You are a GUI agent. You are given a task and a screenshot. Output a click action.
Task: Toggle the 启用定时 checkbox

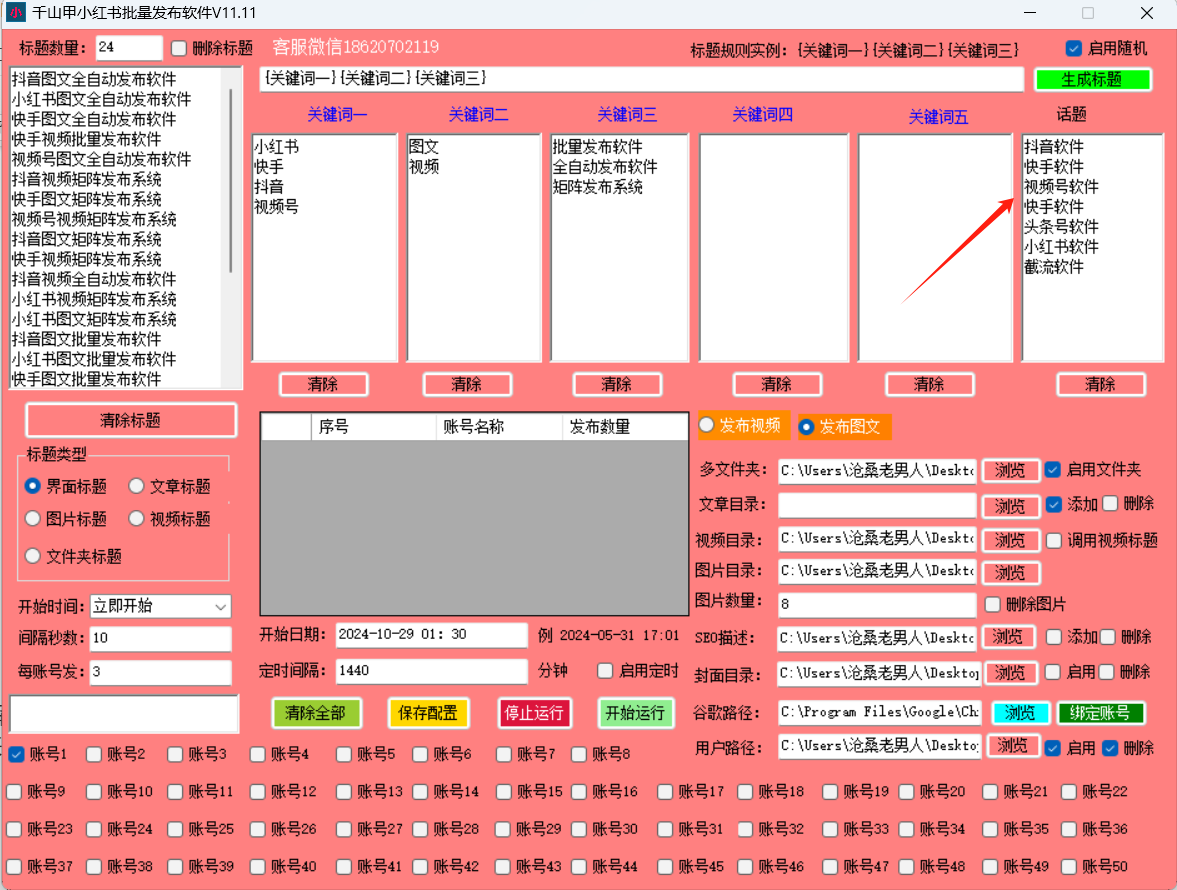coord(605,671)
